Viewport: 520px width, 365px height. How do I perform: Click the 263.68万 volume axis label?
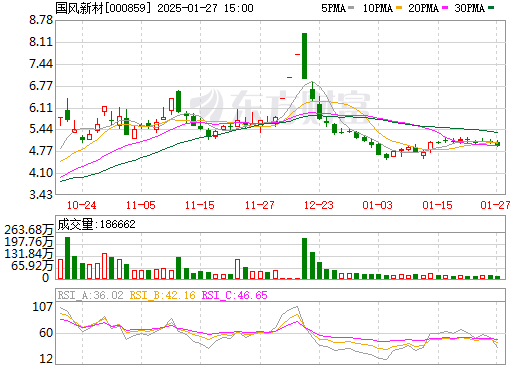point(29,230)
